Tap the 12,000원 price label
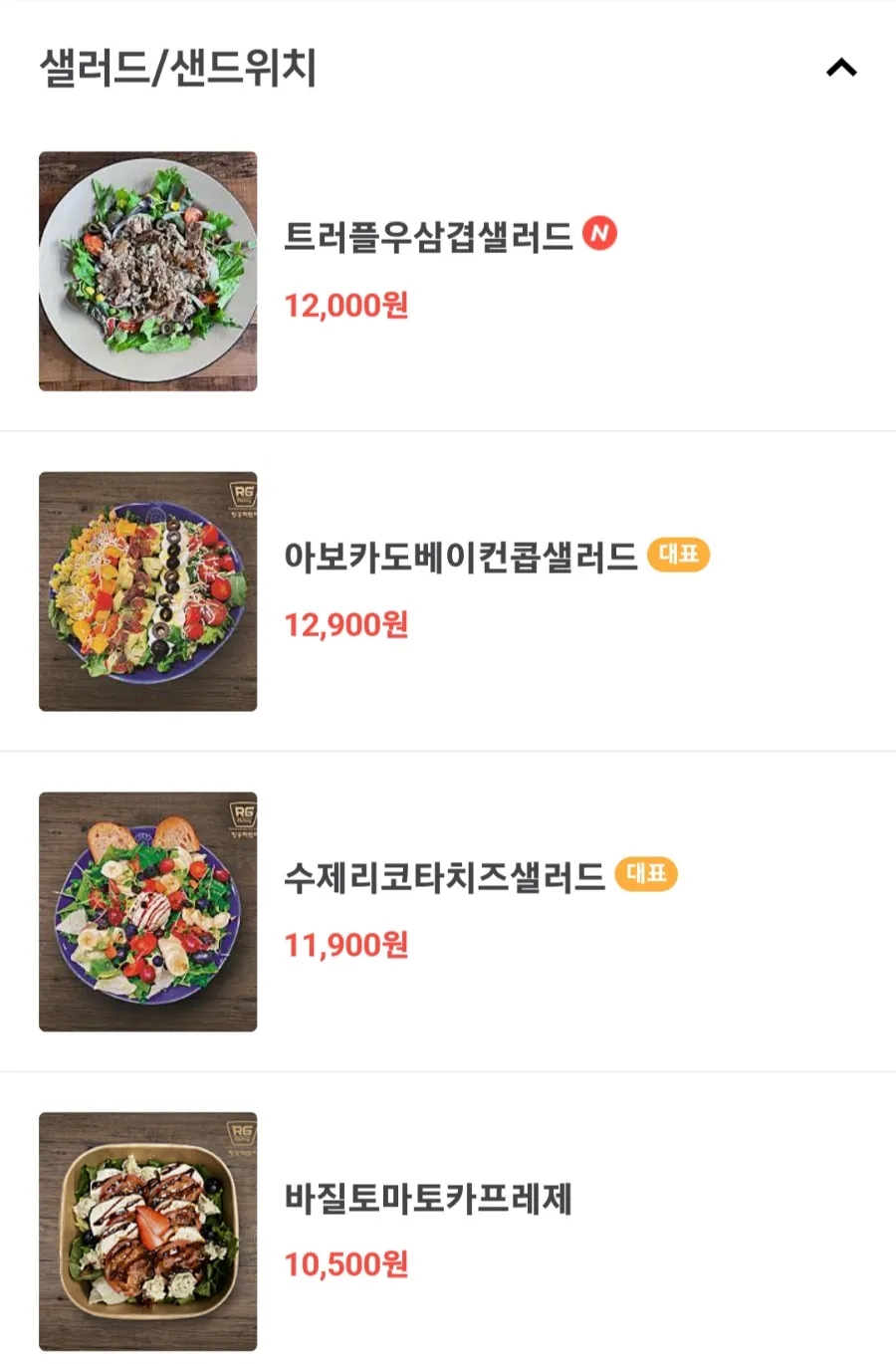This screenshot has height=1364, width=896. [x=346, y=306]
